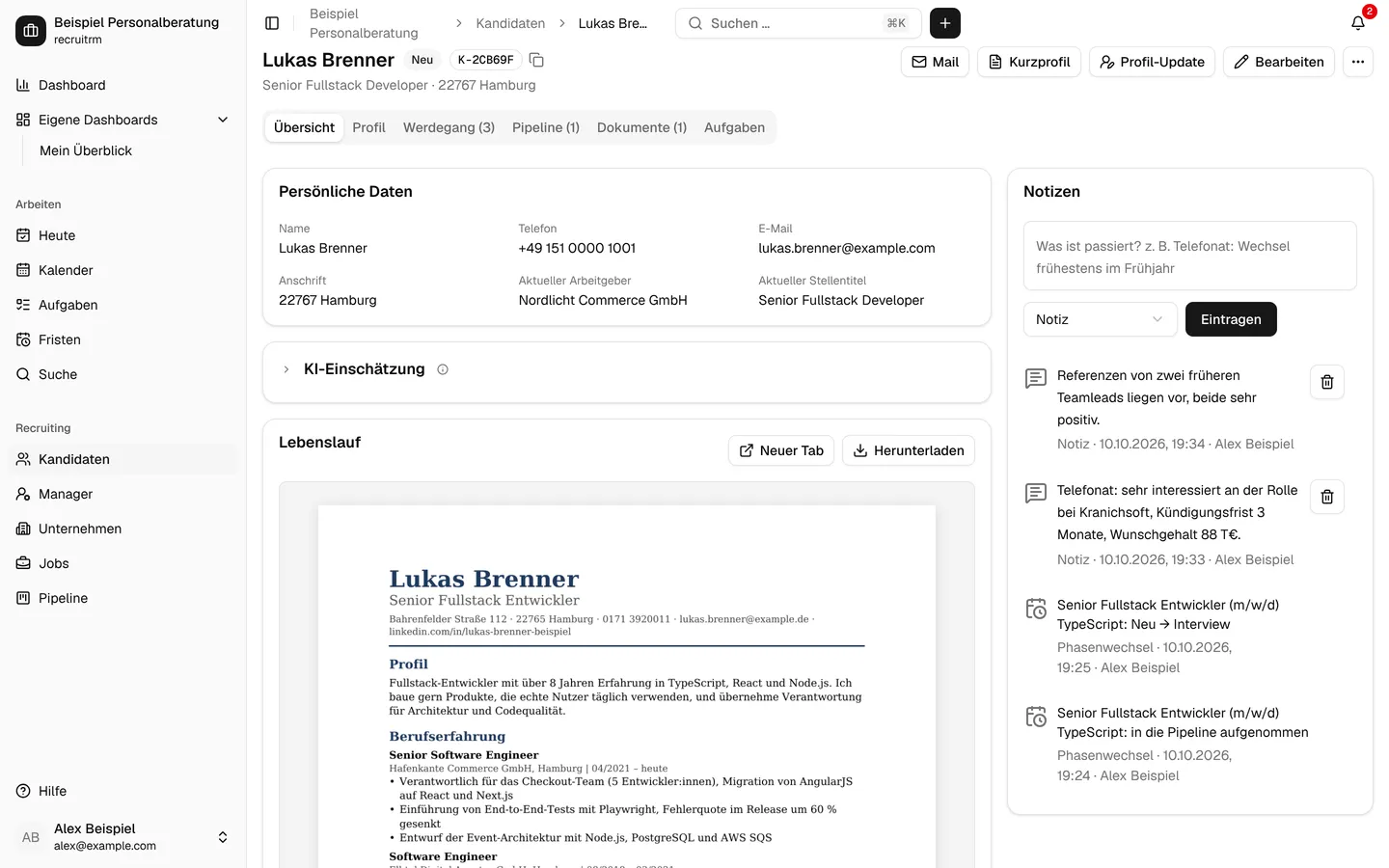
Task: Open Unternehmen in the sidebar
Action: [x=122, y=529]
